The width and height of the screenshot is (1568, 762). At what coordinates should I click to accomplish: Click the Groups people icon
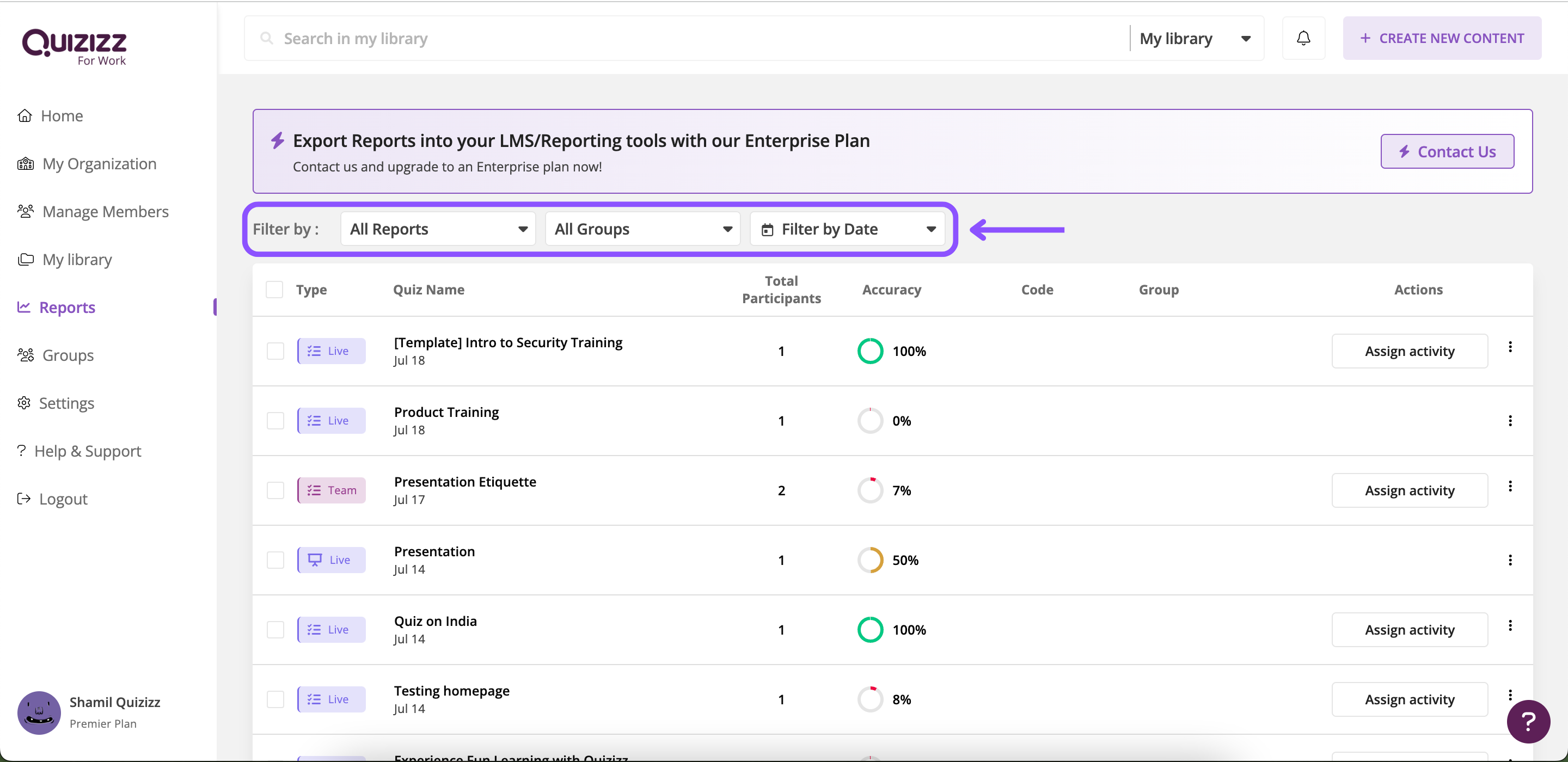(26, 355)
